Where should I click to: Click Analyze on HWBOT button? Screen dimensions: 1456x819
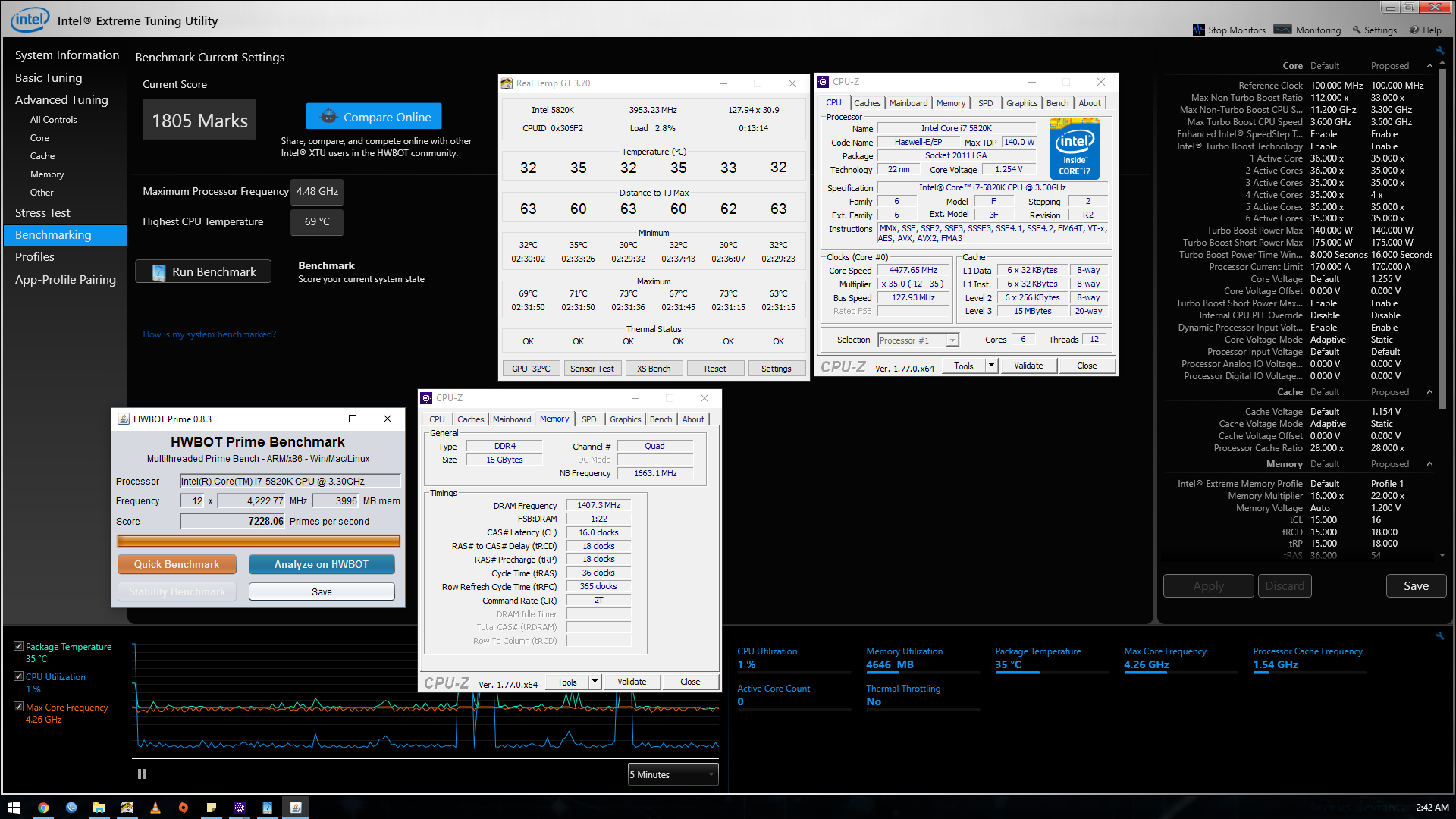[322, 564]
